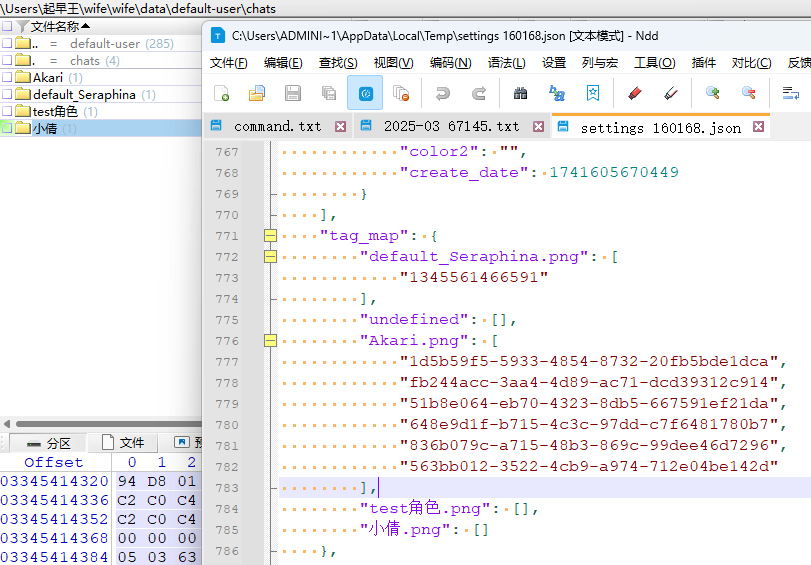Viewport: 811px width, 565px height.
Task: Open the 插件 menu
Action: tap(704, 63)
